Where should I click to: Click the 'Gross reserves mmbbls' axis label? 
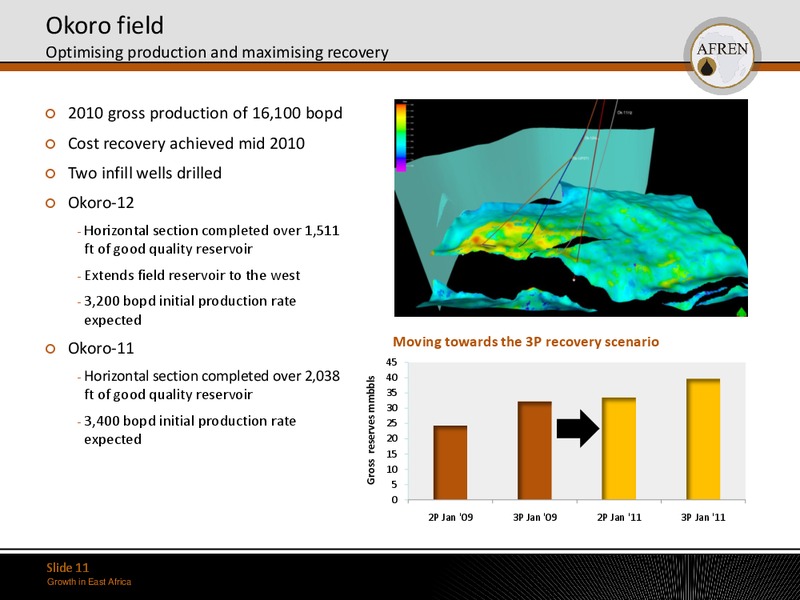point(371,430)
